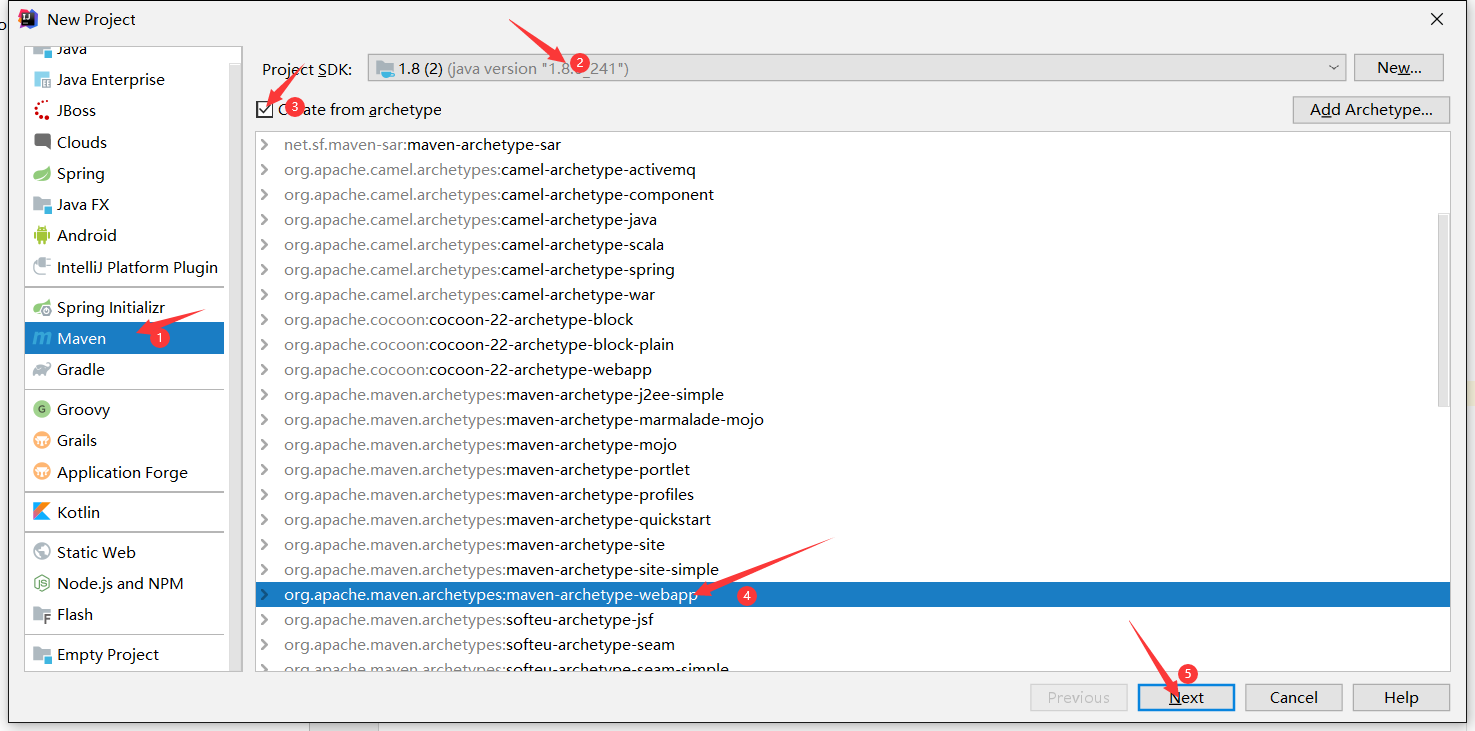Screen dimensions: 1475x731
Task: Click the Help button
Action: 1401,698
